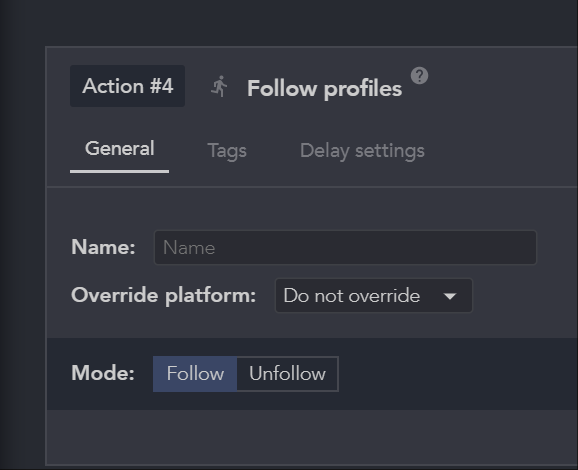The width and height of the screenshot is (578, 470).
Task: Click the underline beneath the General tab
Action: click(x=119, y=171)
